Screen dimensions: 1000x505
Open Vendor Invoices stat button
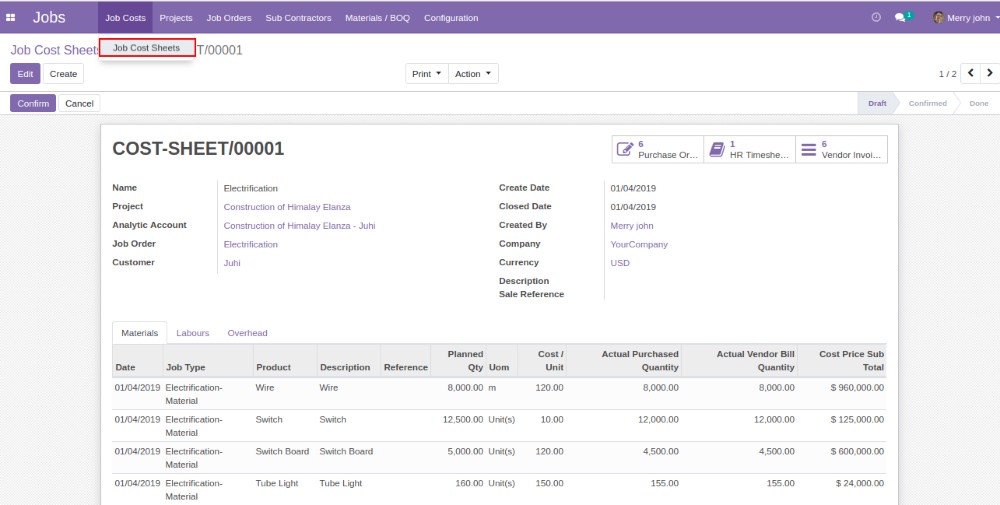point(841,149)
